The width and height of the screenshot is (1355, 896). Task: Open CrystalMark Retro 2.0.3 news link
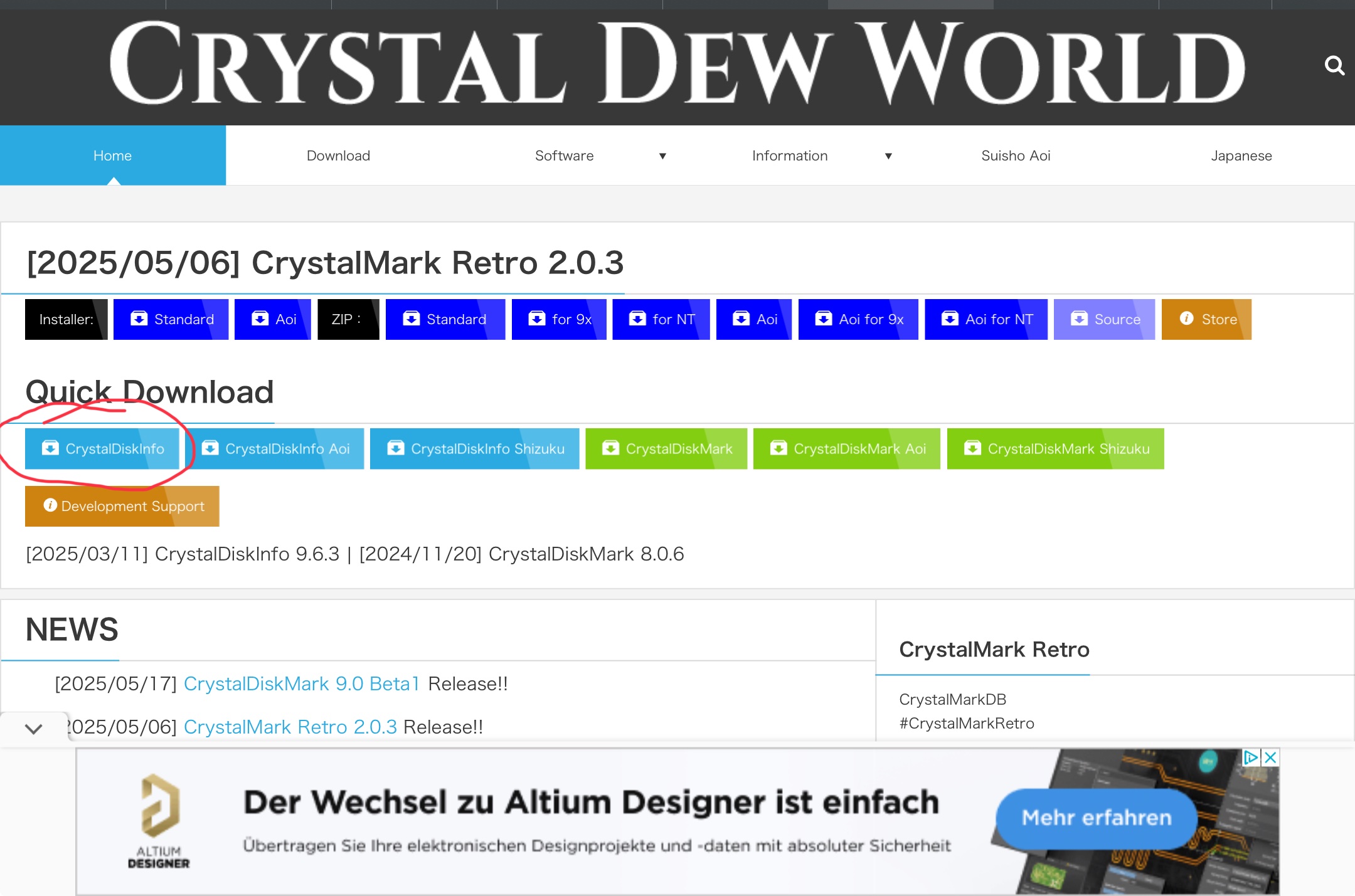click(290, 727)
